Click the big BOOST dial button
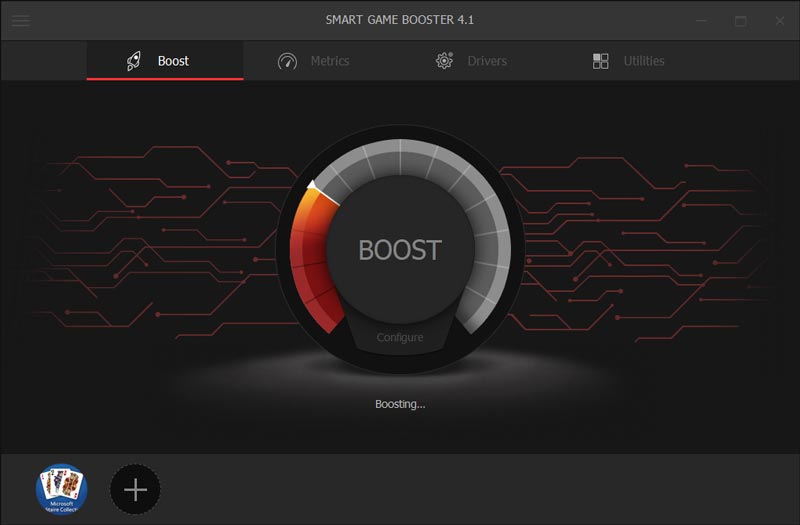The width and height of the screenshot is (800, 525). click(x=400, y=249)
